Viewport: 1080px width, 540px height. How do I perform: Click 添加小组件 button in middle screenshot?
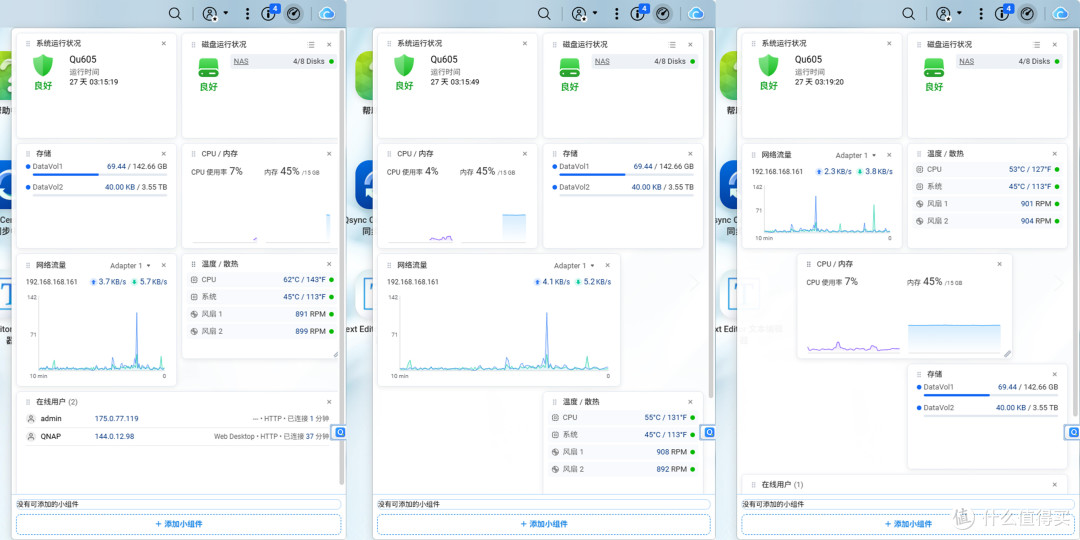543,525
